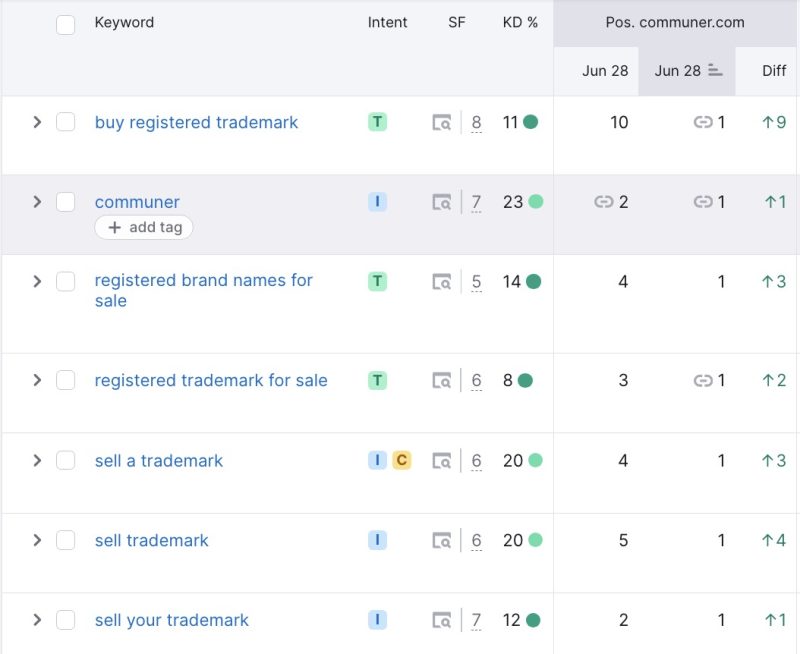Open the buy registered trademark keyword link
Image resolution: width=800 pixels, height=654 pixels.
[196, 122]
